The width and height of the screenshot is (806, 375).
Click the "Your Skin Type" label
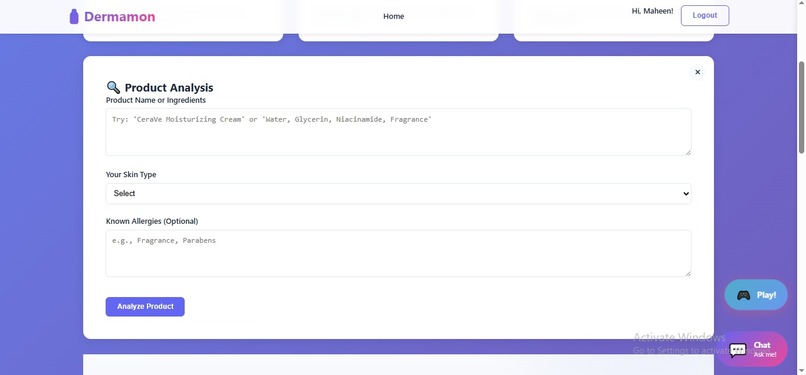pos(131,175)
